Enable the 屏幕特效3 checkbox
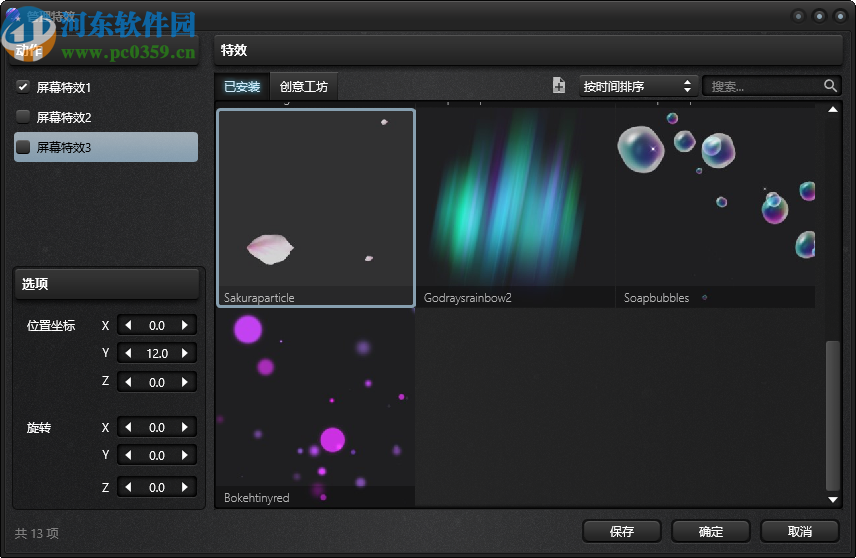This screenshot has width=856, height=558. (x=23, y=147)
